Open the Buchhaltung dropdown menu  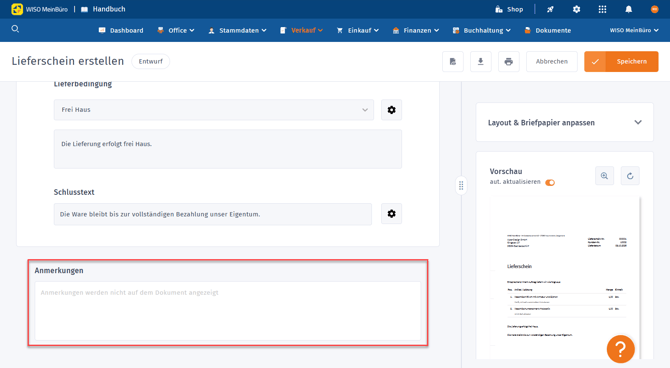tap(482, 30)
